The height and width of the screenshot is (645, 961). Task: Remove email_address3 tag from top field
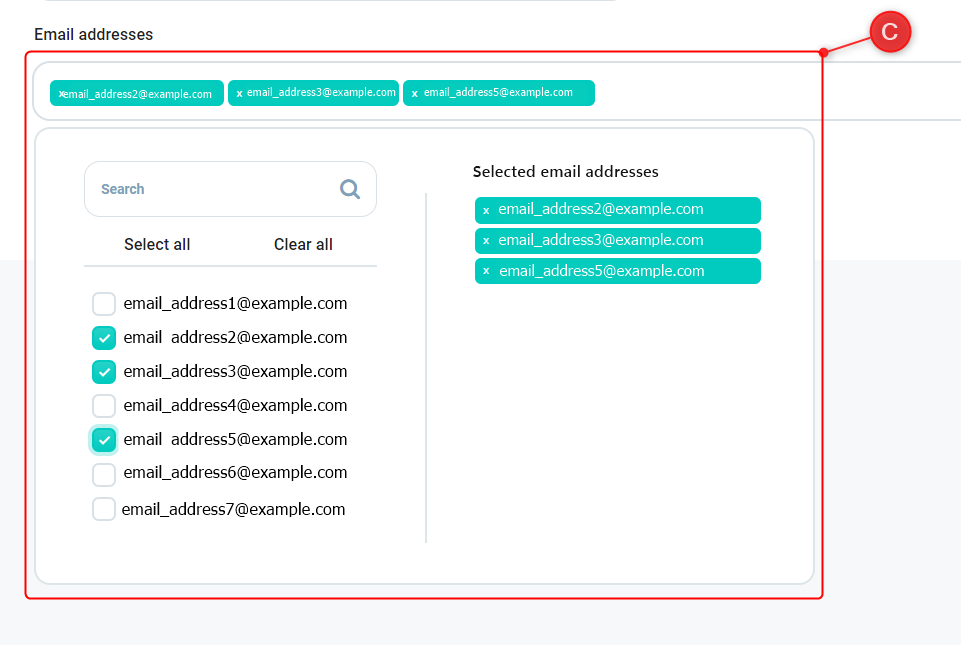[x=239, y=93]
